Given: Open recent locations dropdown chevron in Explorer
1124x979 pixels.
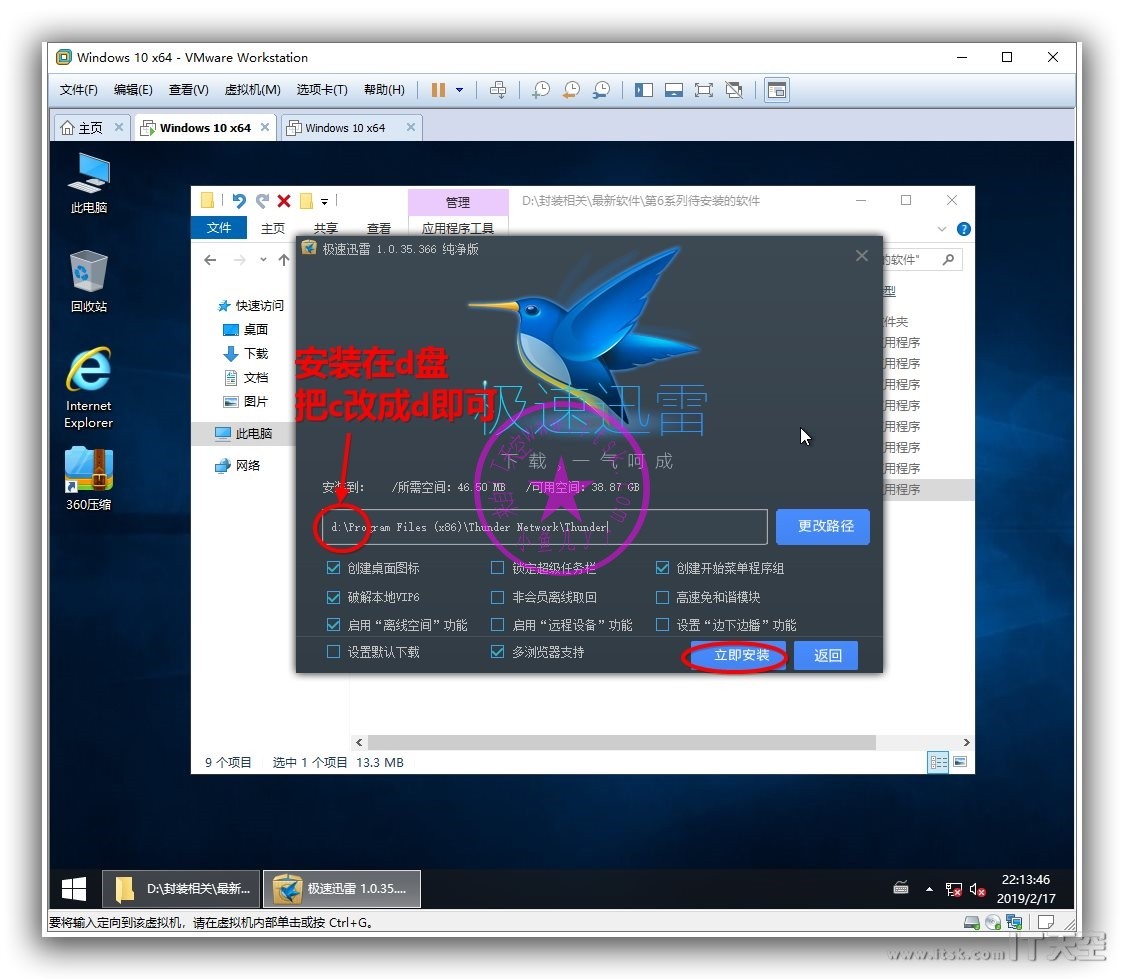Looking at the screenshot, I should (263, 259).
